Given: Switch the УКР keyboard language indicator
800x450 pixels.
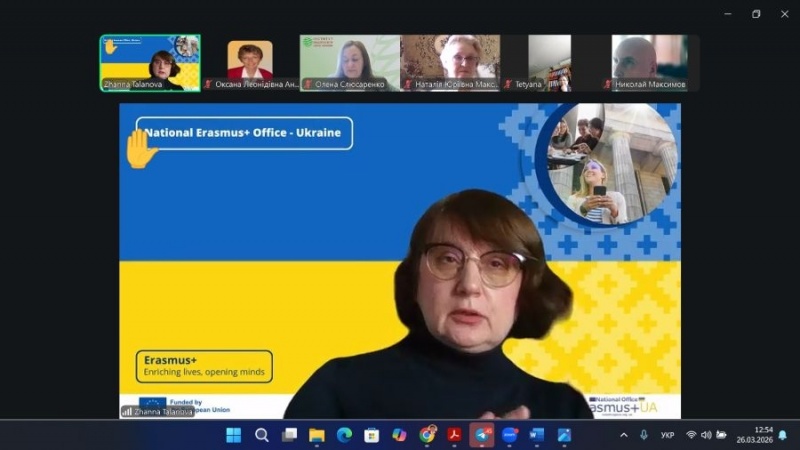Looking at the screenshot, I should point(667,435).
